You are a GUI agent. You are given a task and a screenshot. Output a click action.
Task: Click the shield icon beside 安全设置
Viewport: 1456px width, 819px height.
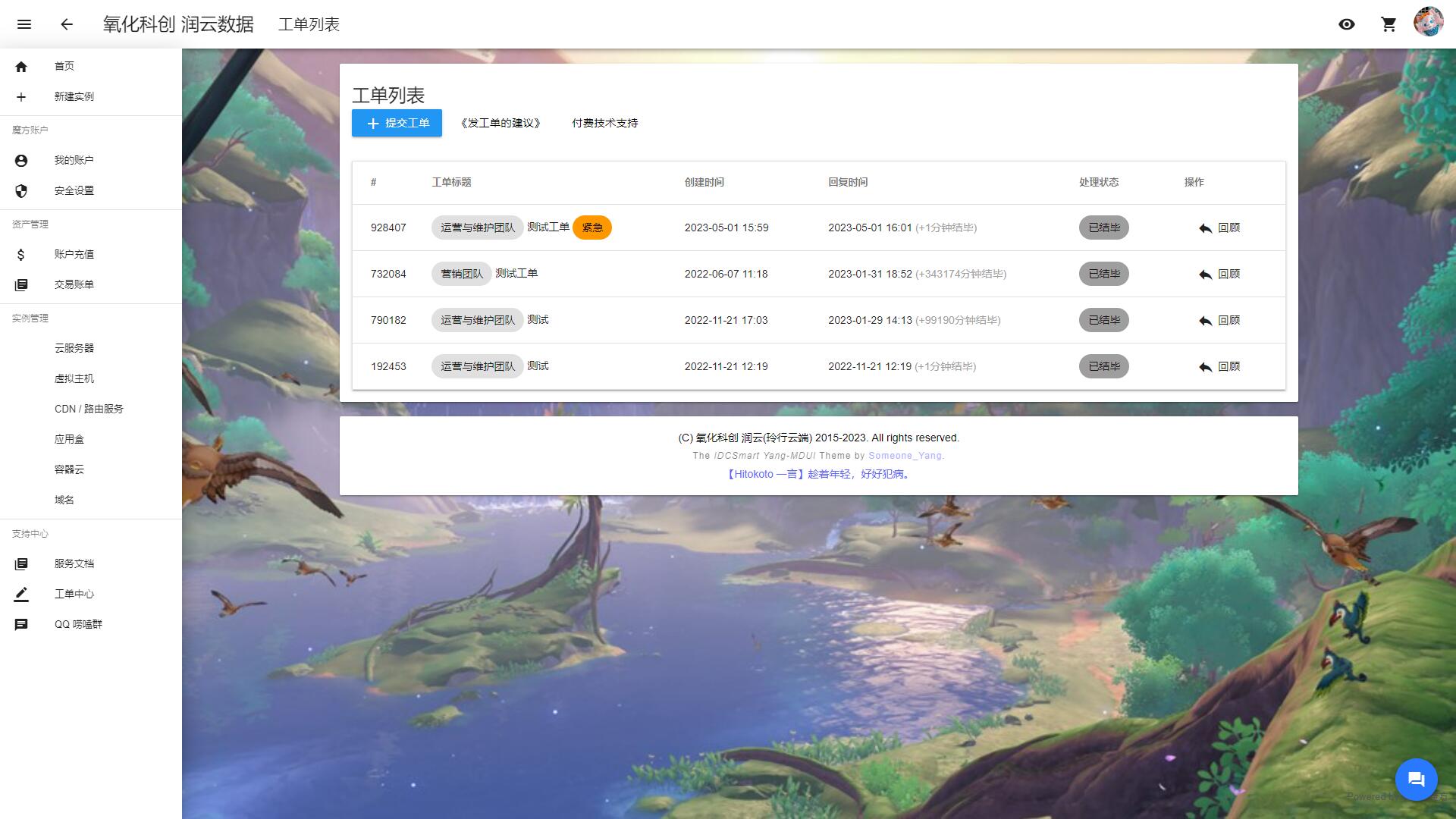point(21,191)
